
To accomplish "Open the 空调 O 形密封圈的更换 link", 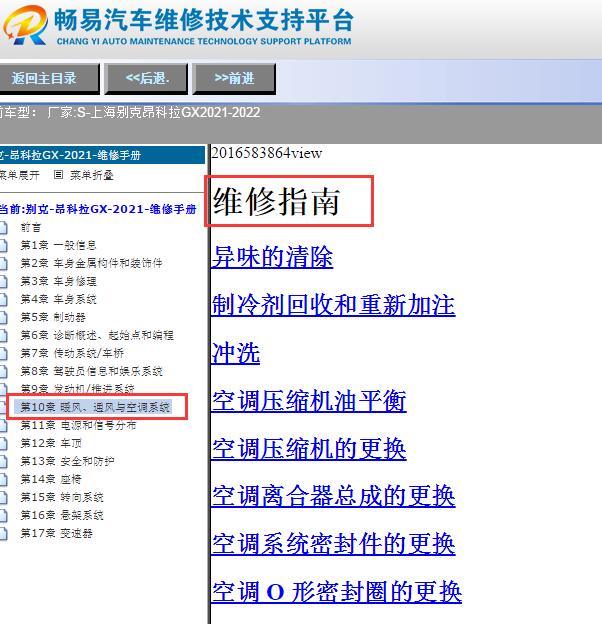I will pyautogui.click(x=337, y=592).
